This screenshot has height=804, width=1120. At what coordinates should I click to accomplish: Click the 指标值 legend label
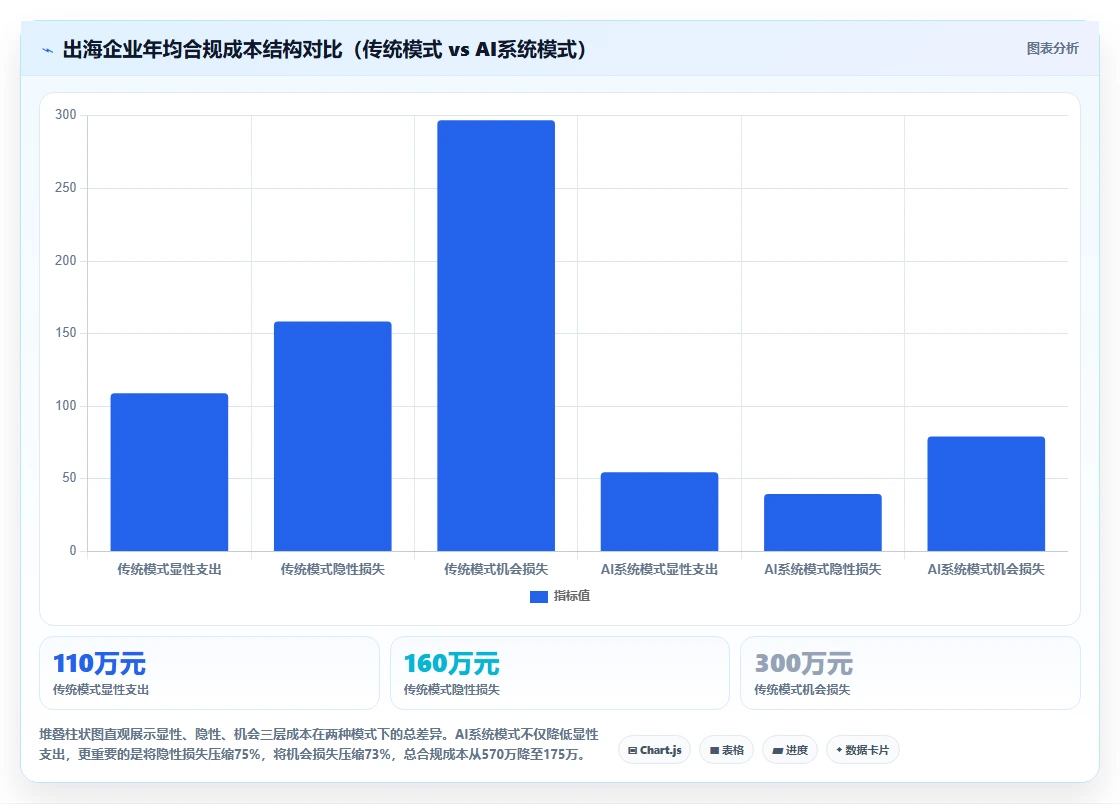pos(571,596)
